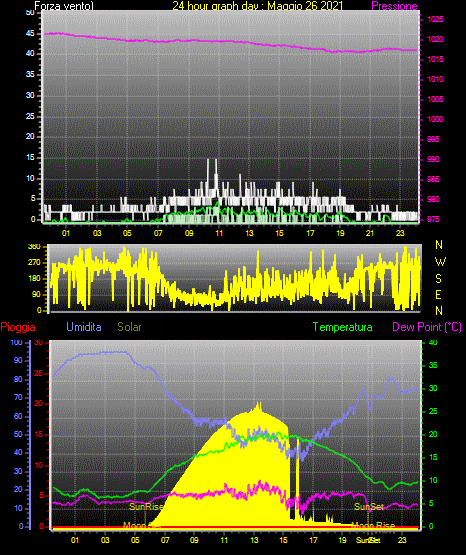Click the '995' pressure axis value
The width and height of the screenshot is (466, 555).
point(433,139)
